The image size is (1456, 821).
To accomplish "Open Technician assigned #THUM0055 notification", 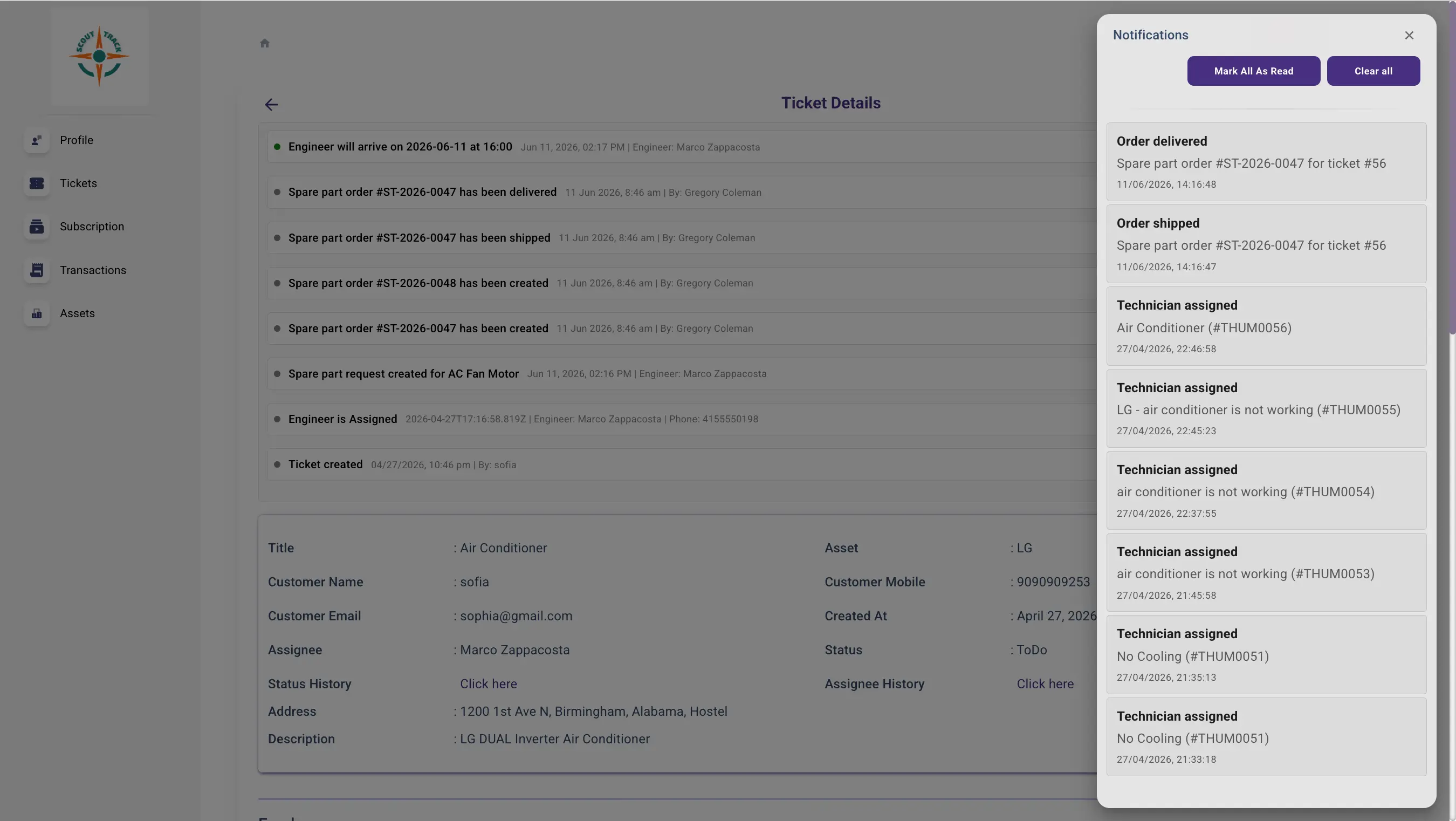I will (1266, 408).
